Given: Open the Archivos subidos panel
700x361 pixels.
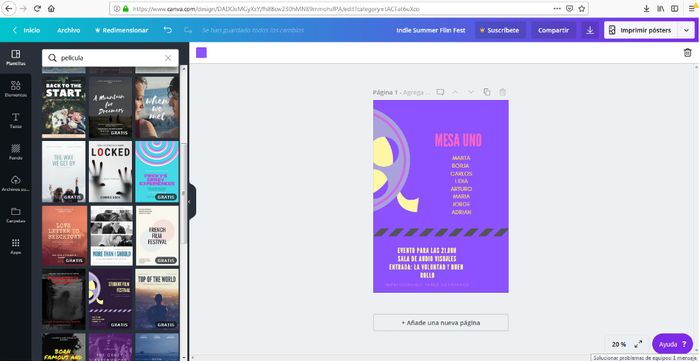Looking at the screenshot, I should pyautogui.click(x=16, y=184).
